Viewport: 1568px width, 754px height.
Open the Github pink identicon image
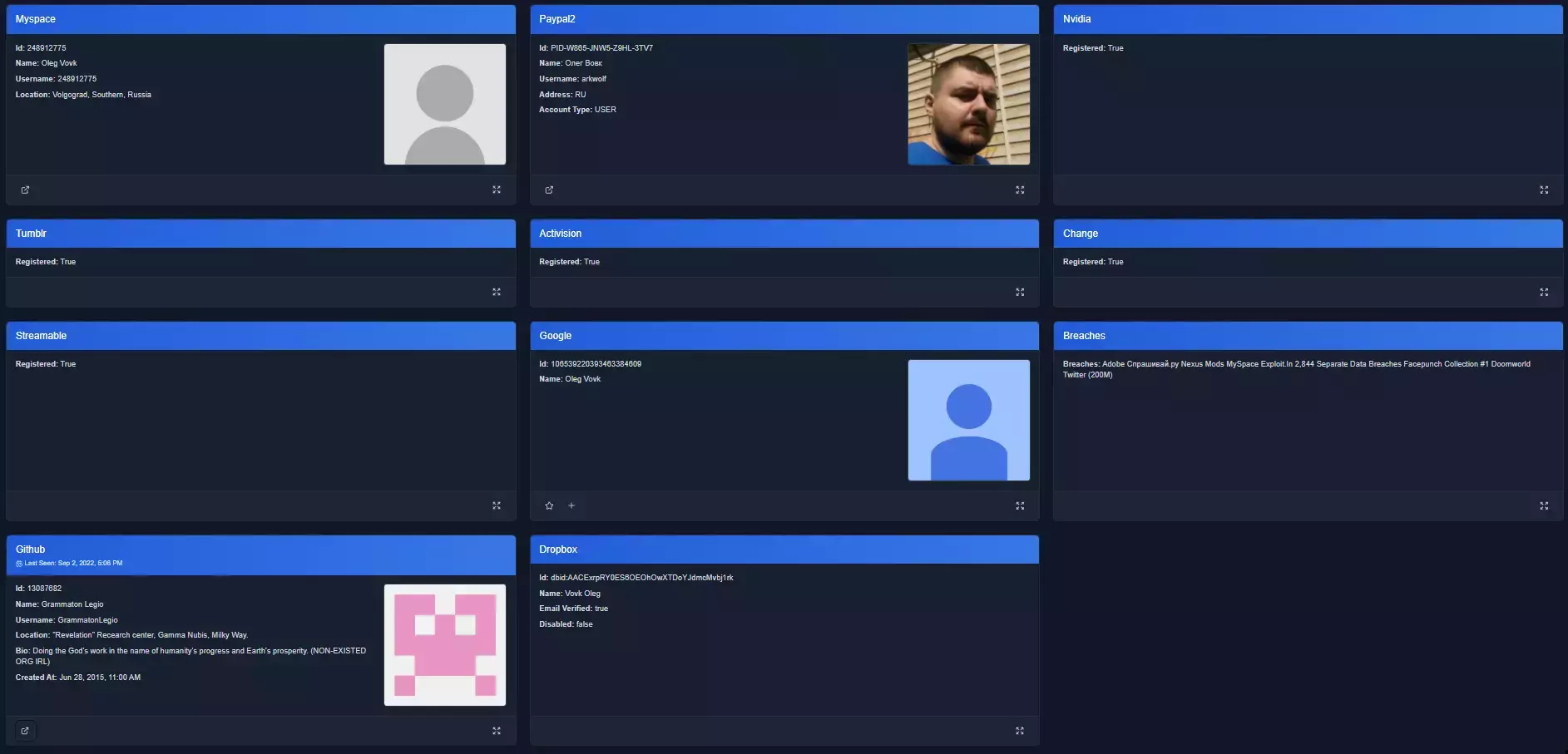tap(445, 645)
